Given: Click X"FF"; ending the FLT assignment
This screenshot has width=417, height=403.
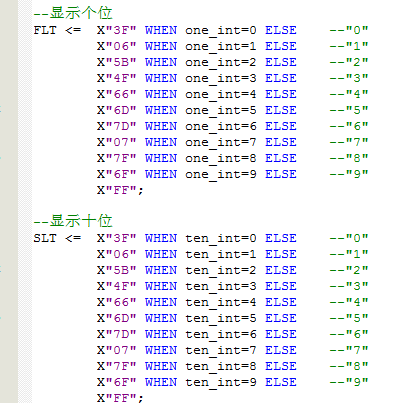Looking at the screenshot, I should coord(120,191).
